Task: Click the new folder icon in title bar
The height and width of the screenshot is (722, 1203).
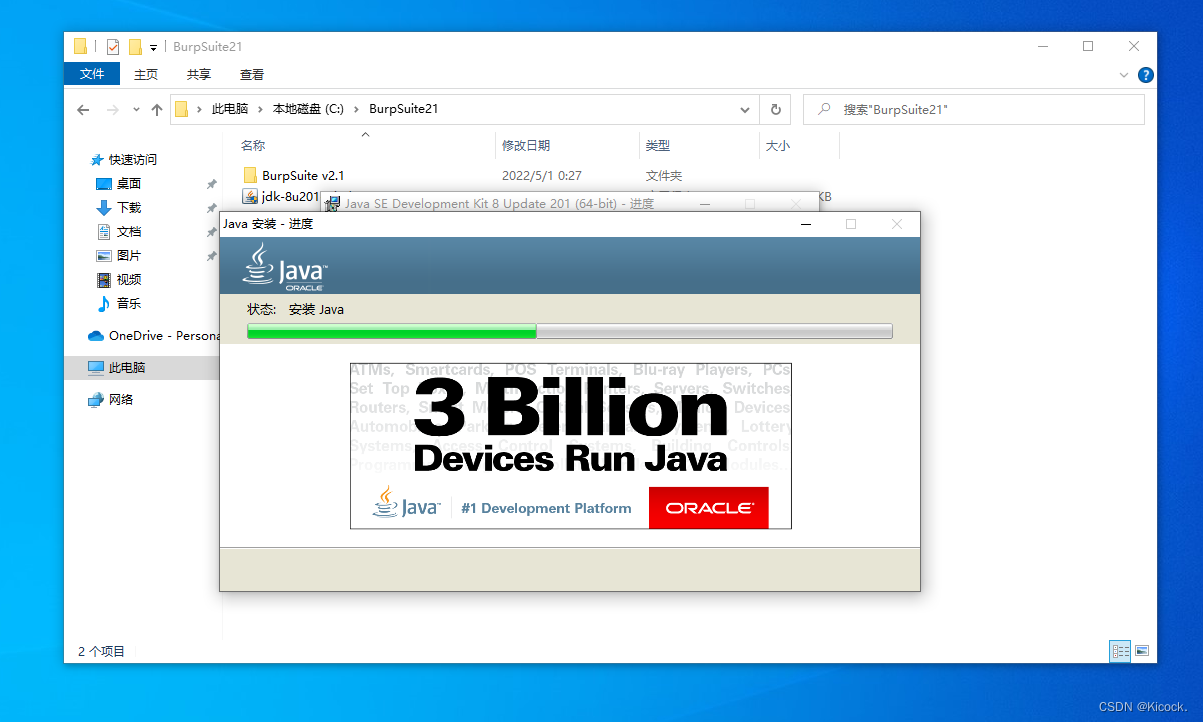Action: coord(135,46)
